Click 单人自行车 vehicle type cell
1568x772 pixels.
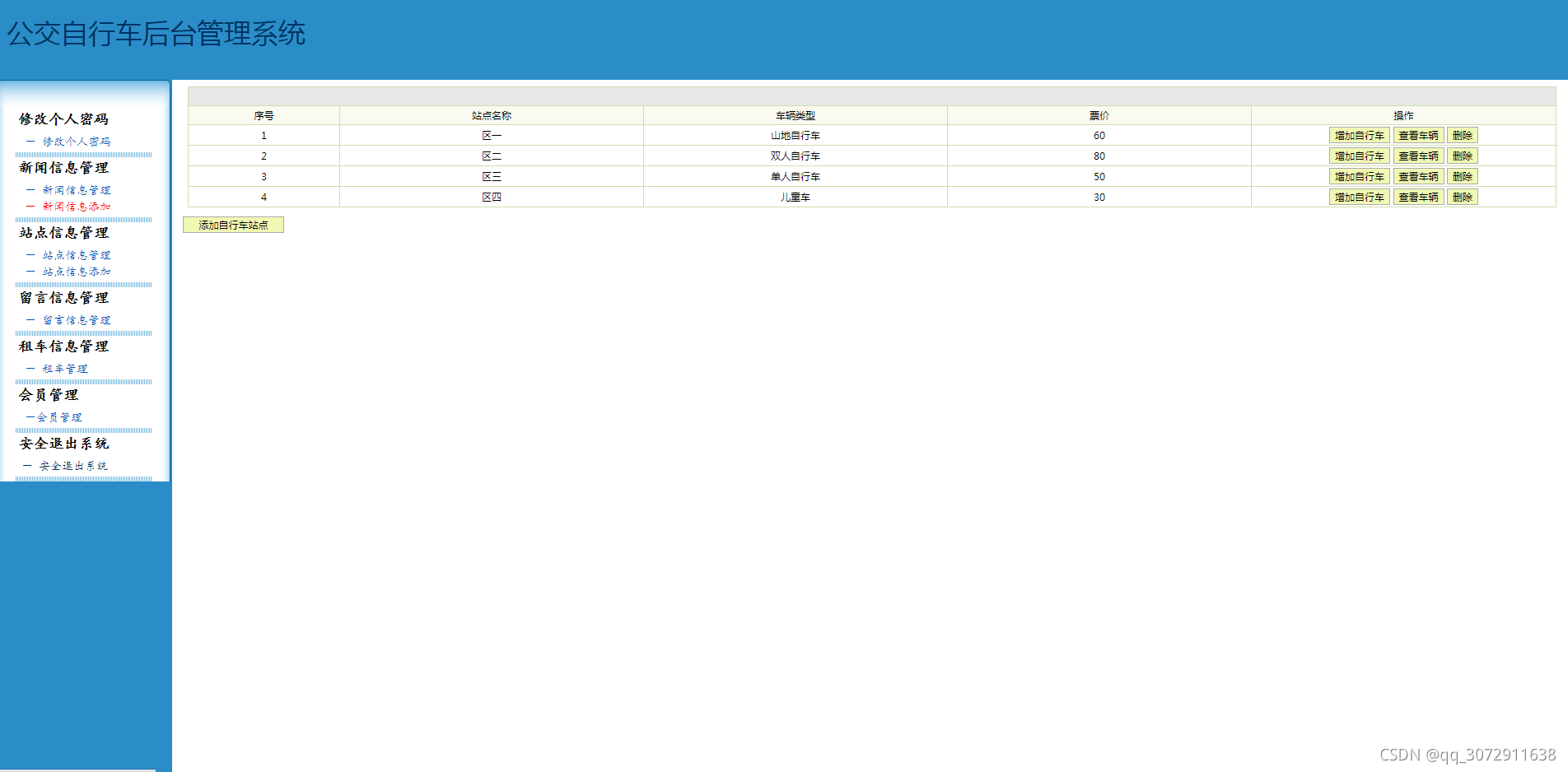(x=796, y=176)
